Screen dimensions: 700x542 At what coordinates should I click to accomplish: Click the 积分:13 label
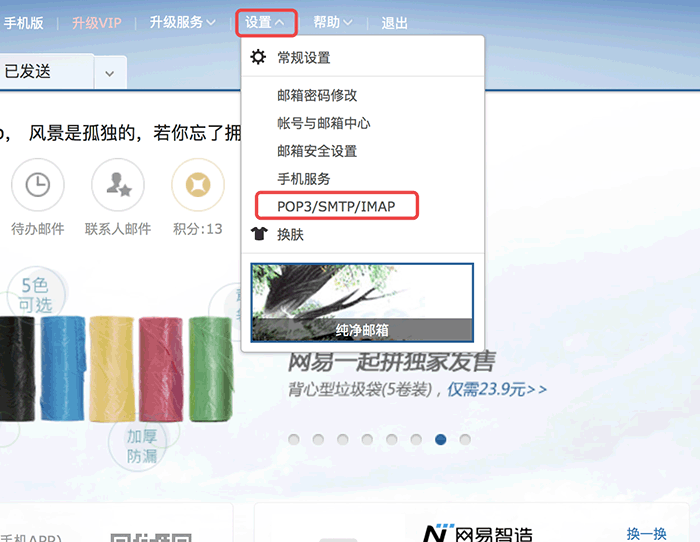[x=198, y=229]
